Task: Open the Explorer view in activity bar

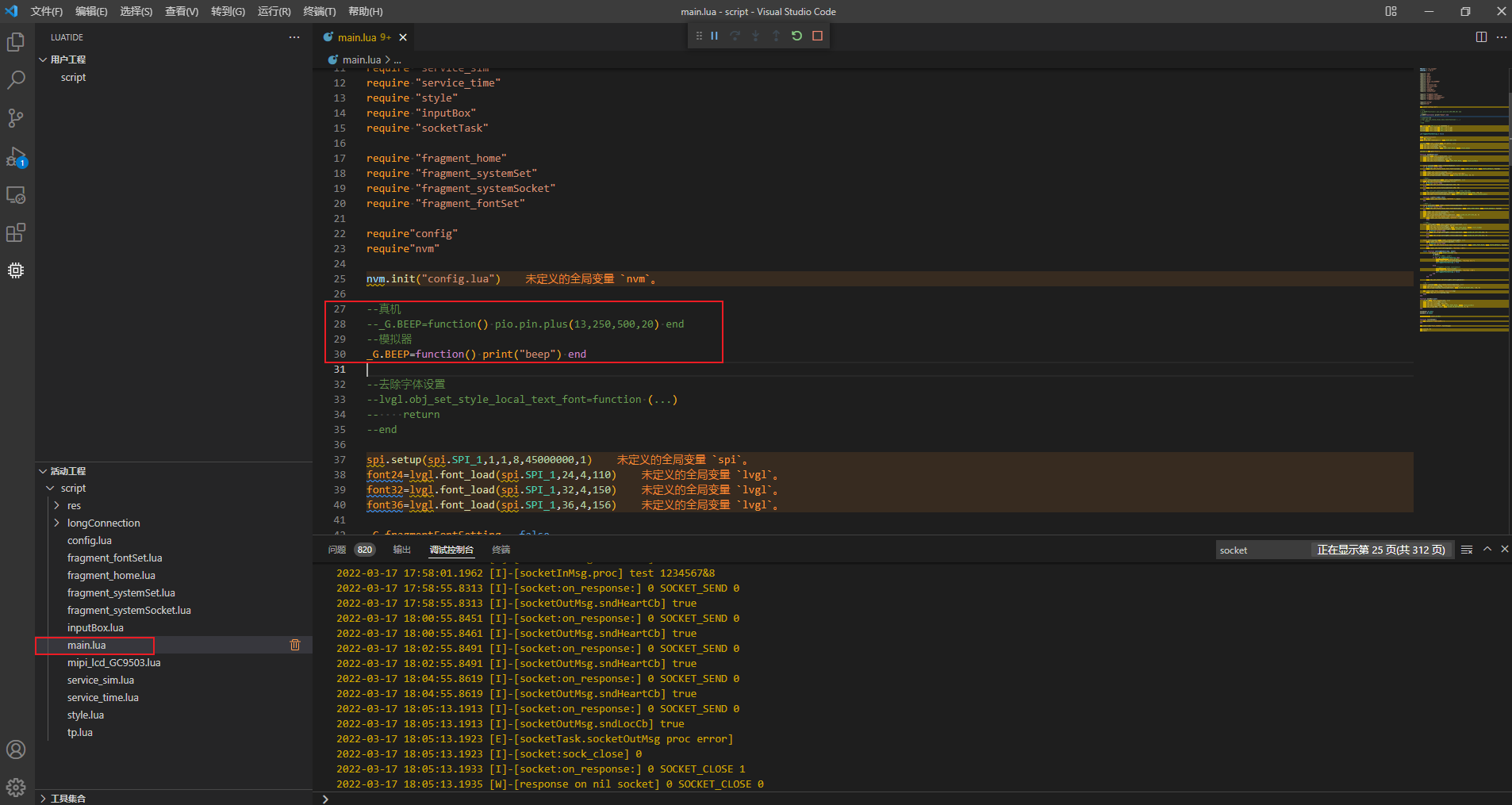Action: (16, 42)
